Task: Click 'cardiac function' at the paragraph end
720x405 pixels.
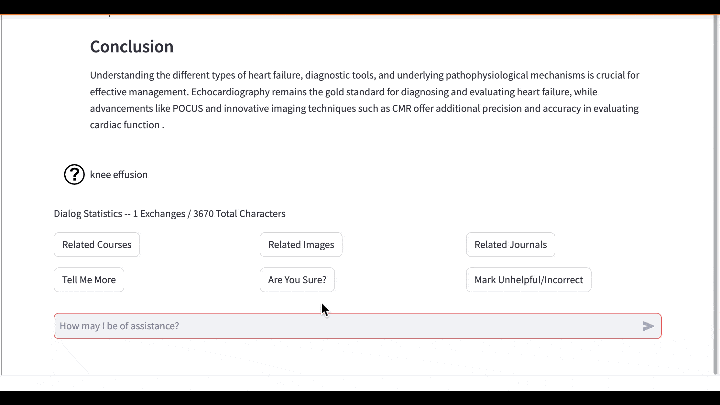Action: tap(124, 126)
